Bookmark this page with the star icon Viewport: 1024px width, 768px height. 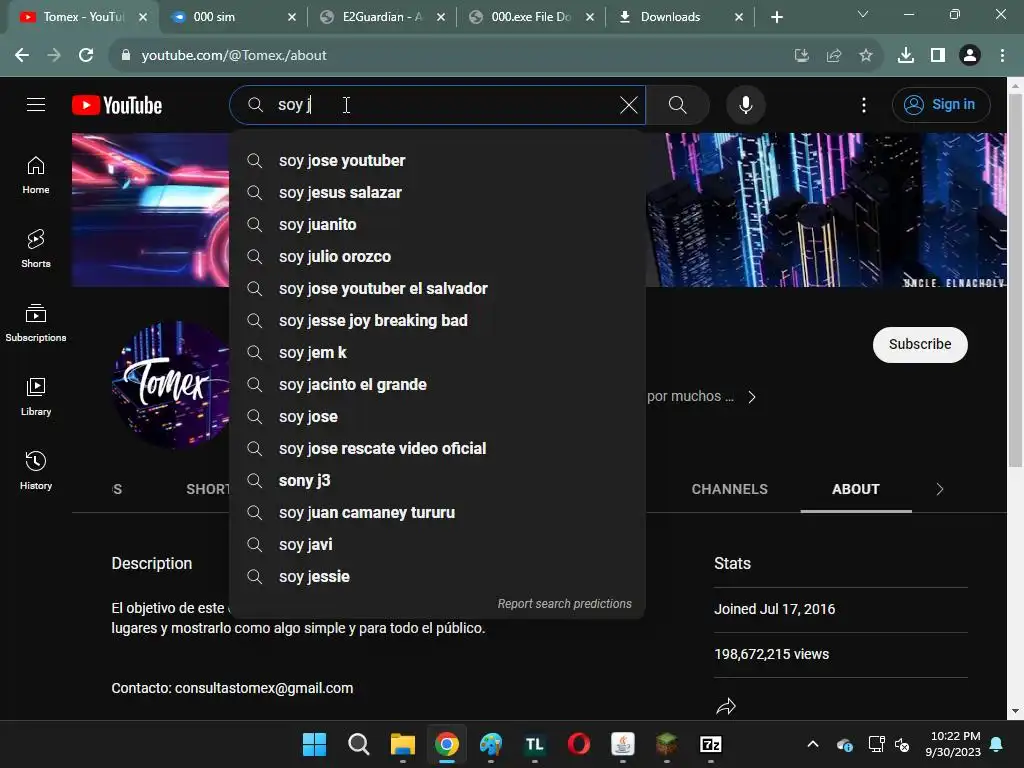coord(866,56)
